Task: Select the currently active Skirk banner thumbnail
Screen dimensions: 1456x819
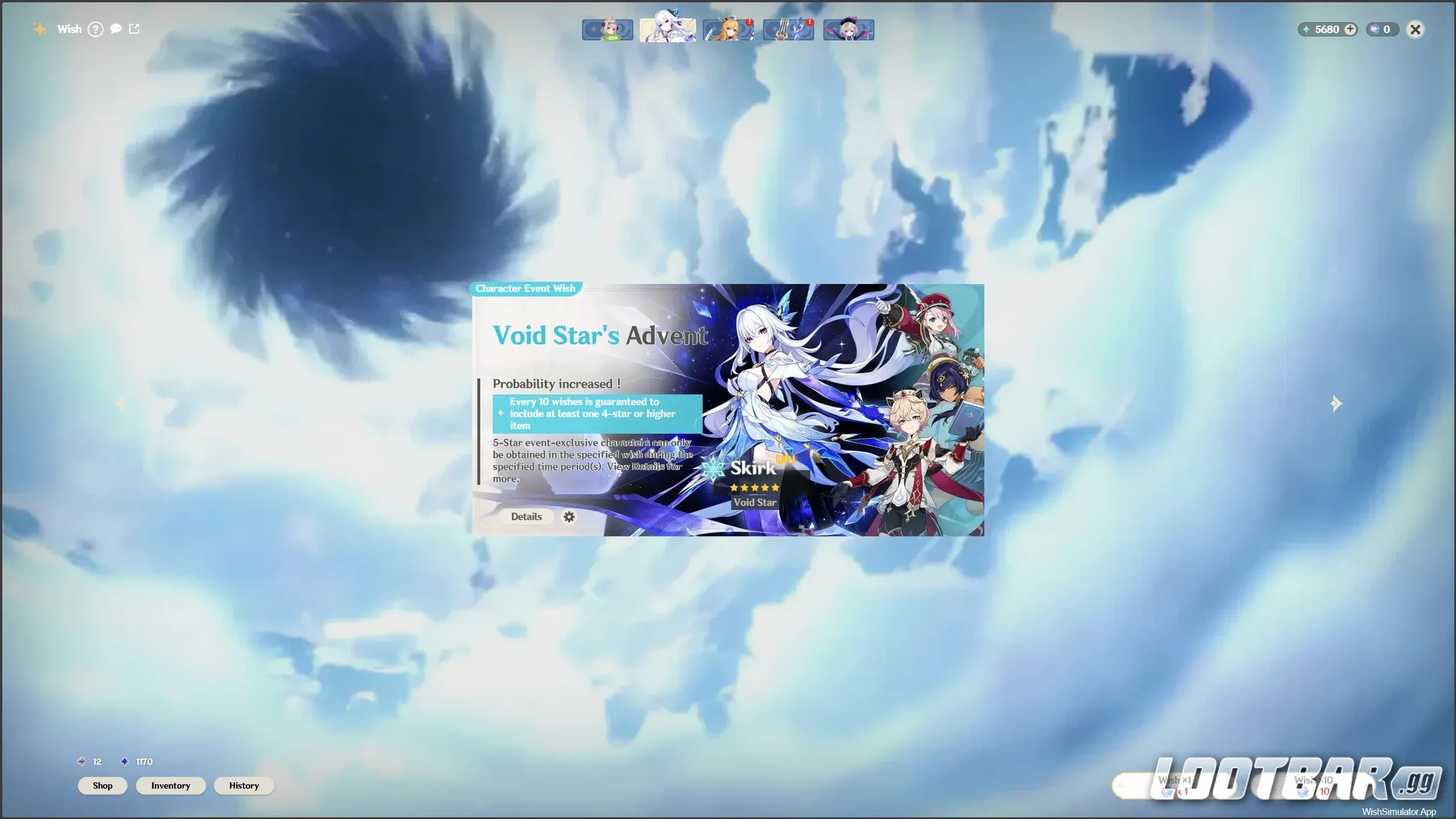Action: [x=667, y=29]
